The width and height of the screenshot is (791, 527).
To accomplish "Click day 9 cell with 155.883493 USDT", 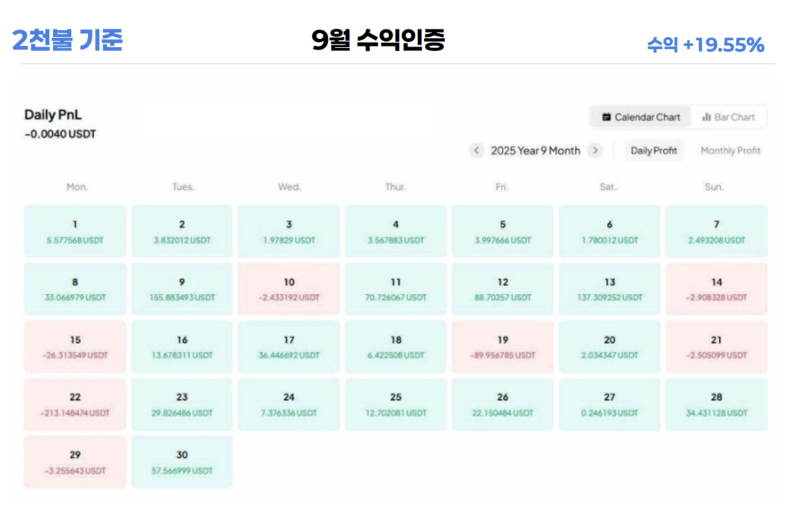I will pos(182,289).
